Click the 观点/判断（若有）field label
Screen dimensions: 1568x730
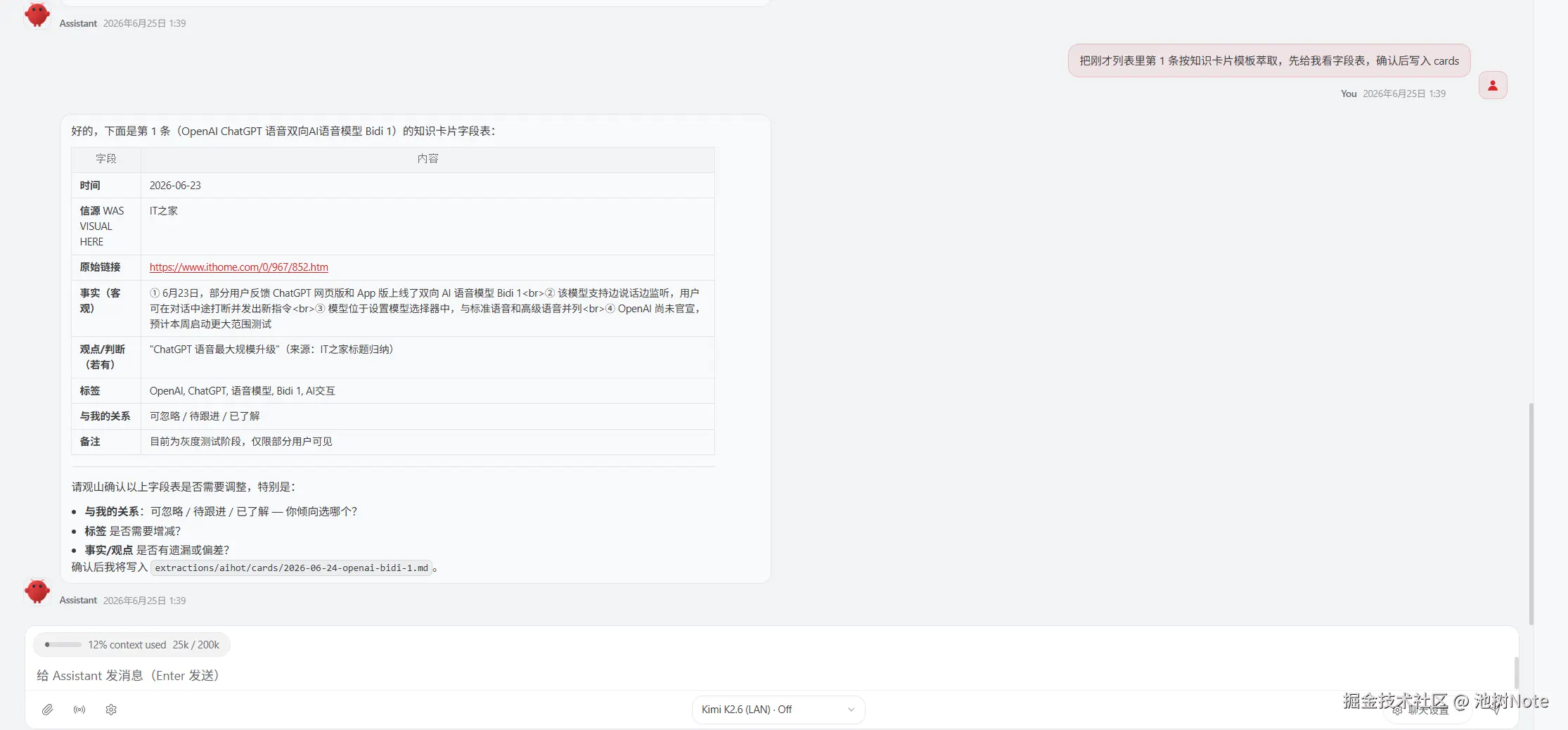pos(102,357)
